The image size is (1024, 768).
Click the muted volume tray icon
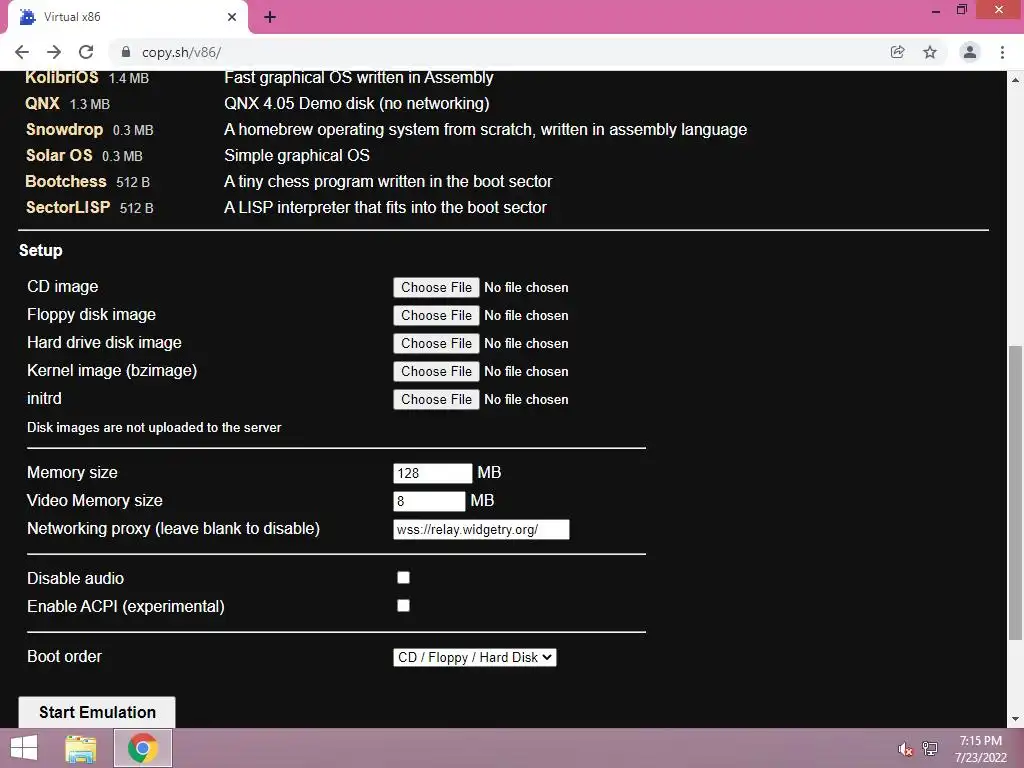tap(904, 749)
